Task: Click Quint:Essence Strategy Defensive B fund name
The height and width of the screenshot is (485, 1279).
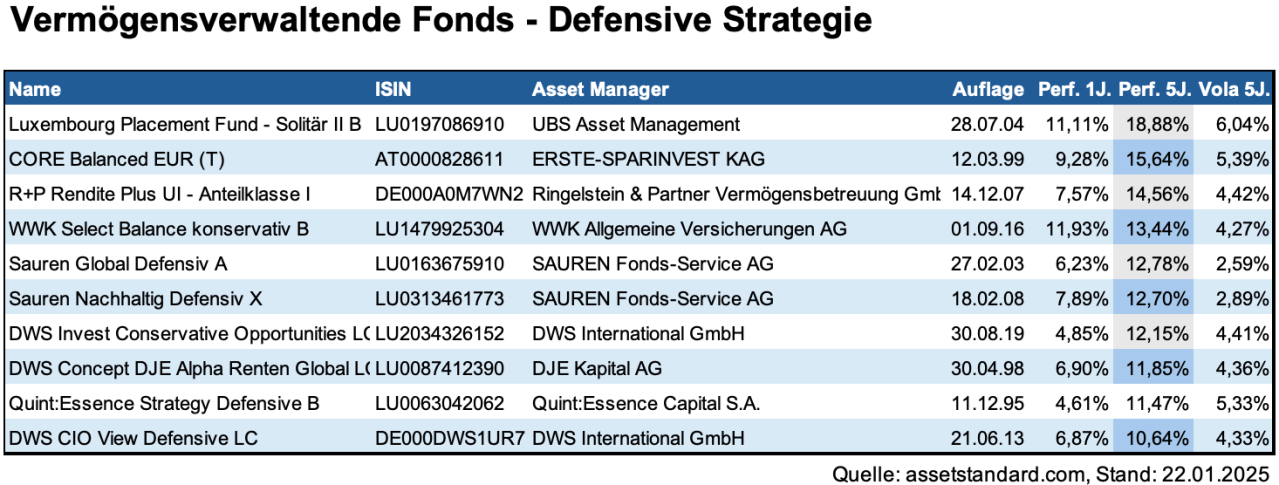Action: point(164,403)
